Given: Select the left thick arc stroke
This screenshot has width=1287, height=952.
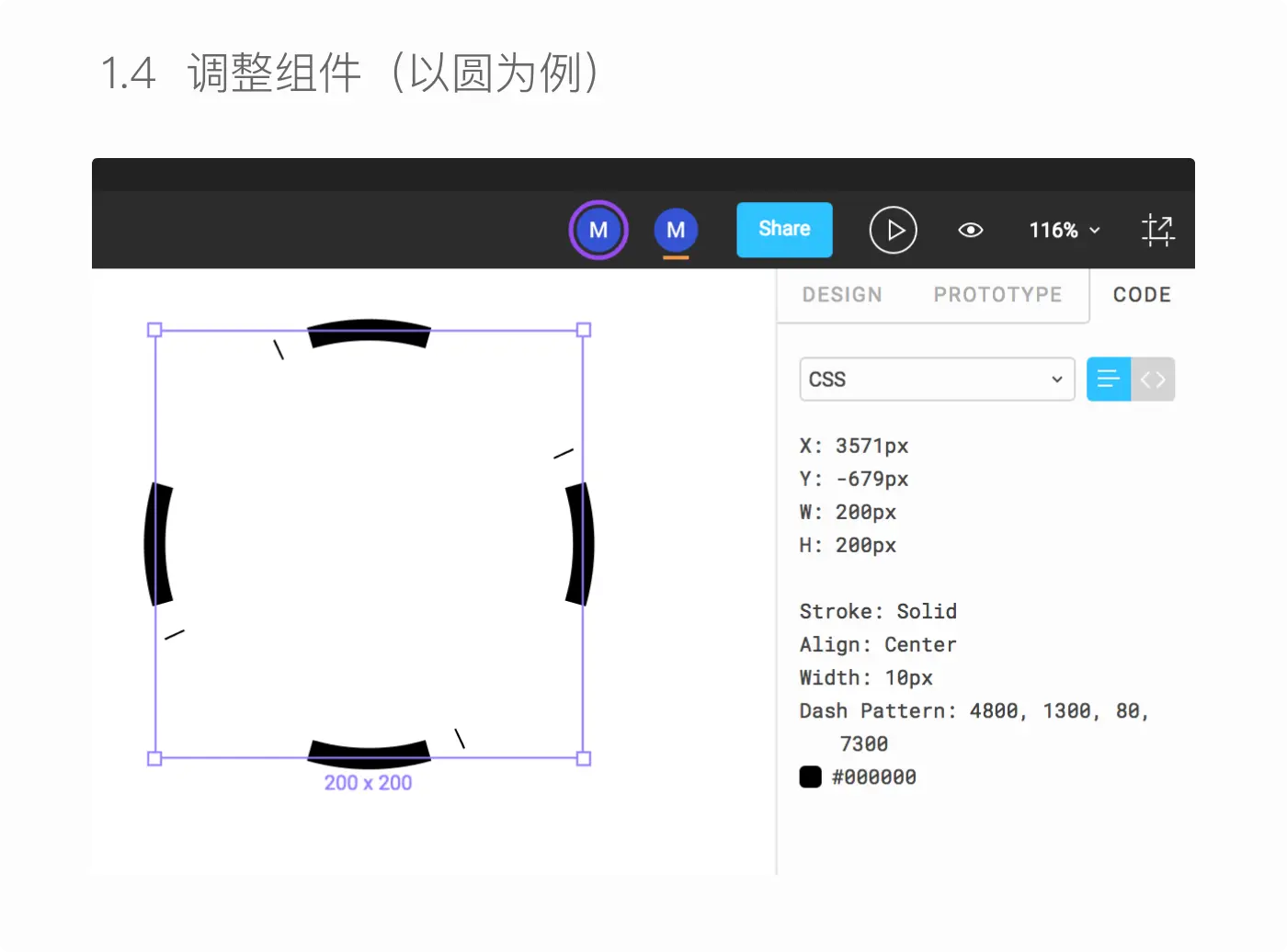Looking at the screenshot, I should pyautogui.click(x=157, y=544).
